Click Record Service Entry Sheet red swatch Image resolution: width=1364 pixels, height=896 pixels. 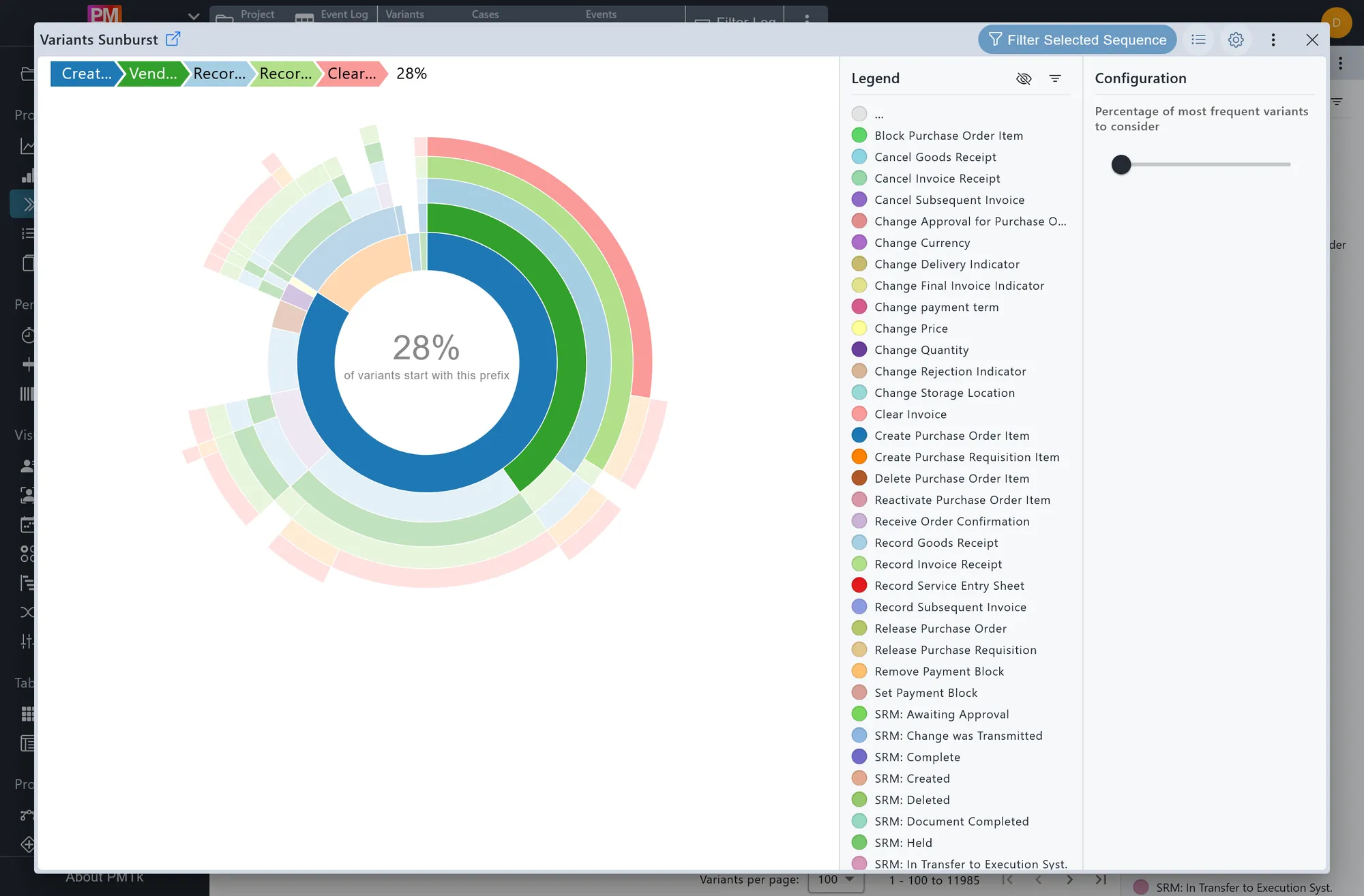[x=859, y=585]
